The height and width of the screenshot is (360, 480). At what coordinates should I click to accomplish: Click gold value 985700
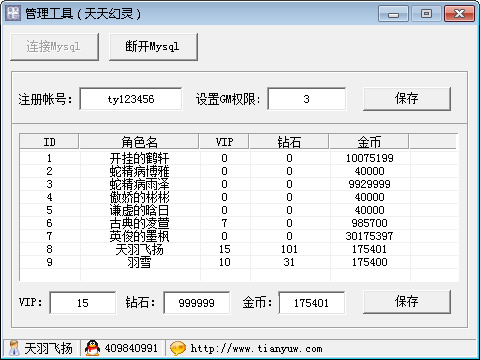coord(369,223)
